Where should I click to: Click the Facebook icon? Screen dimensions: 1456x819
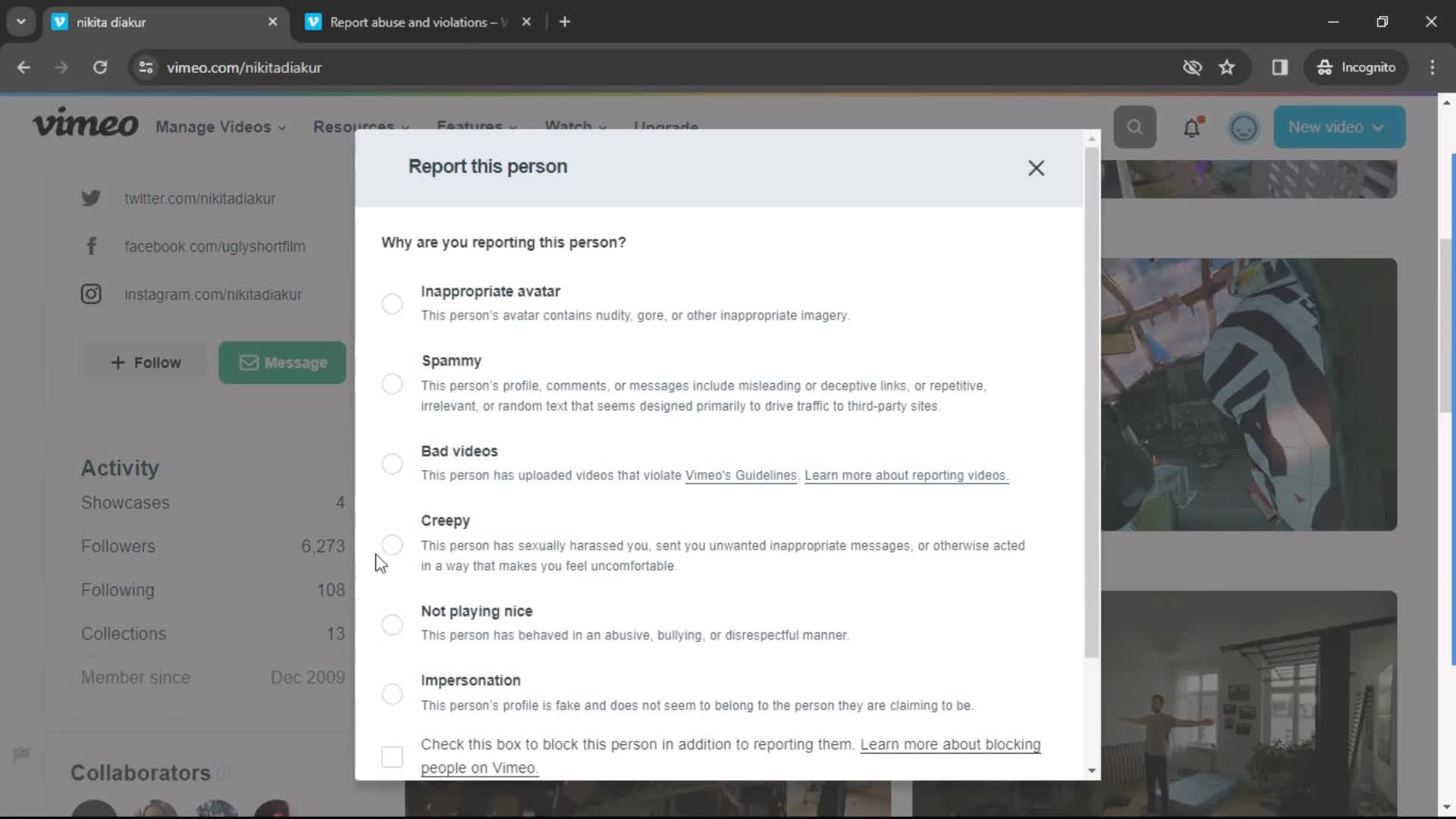pos(91,246)
